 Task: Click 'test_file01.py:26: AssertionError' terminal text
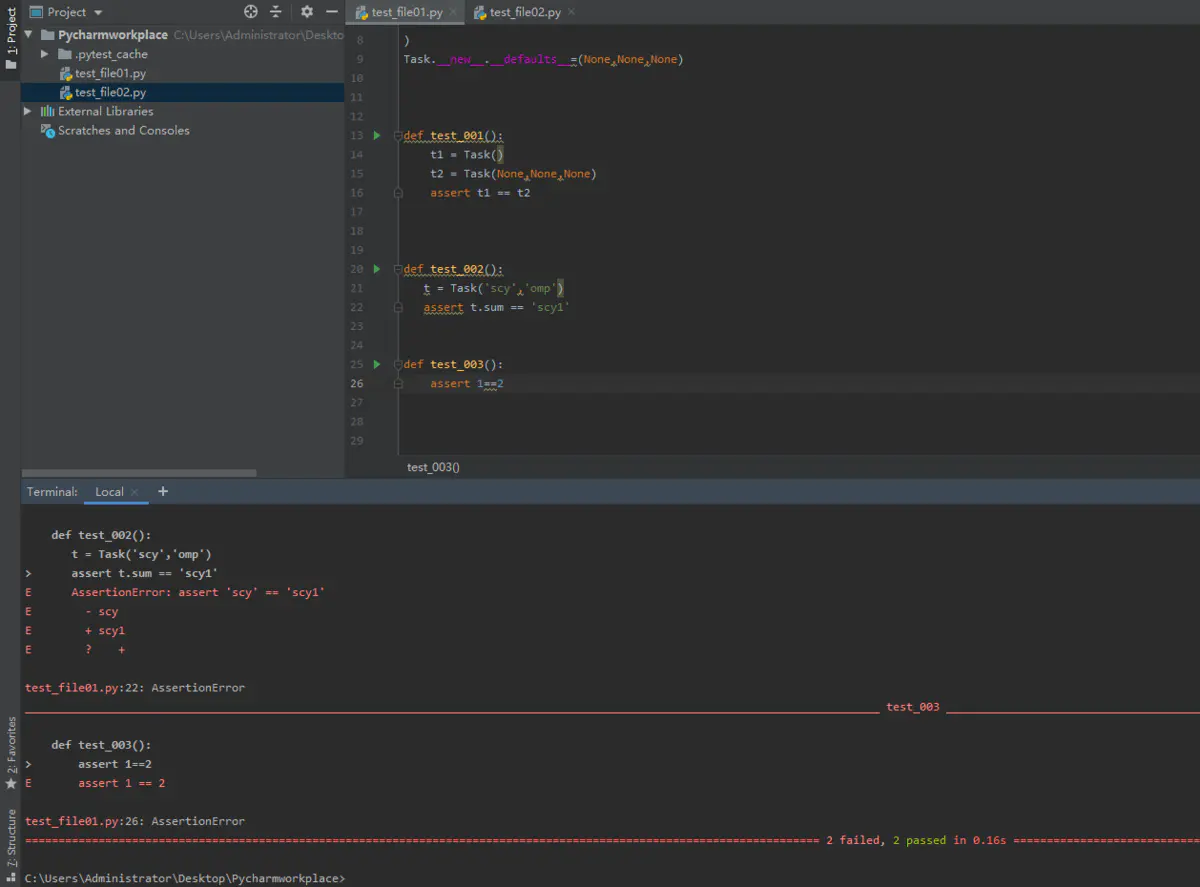coord(135,821)
